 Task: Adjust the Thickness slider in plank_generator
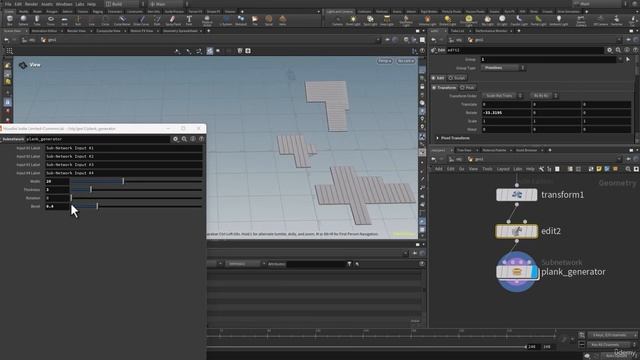pyautogui.click(x=136, y=190)
